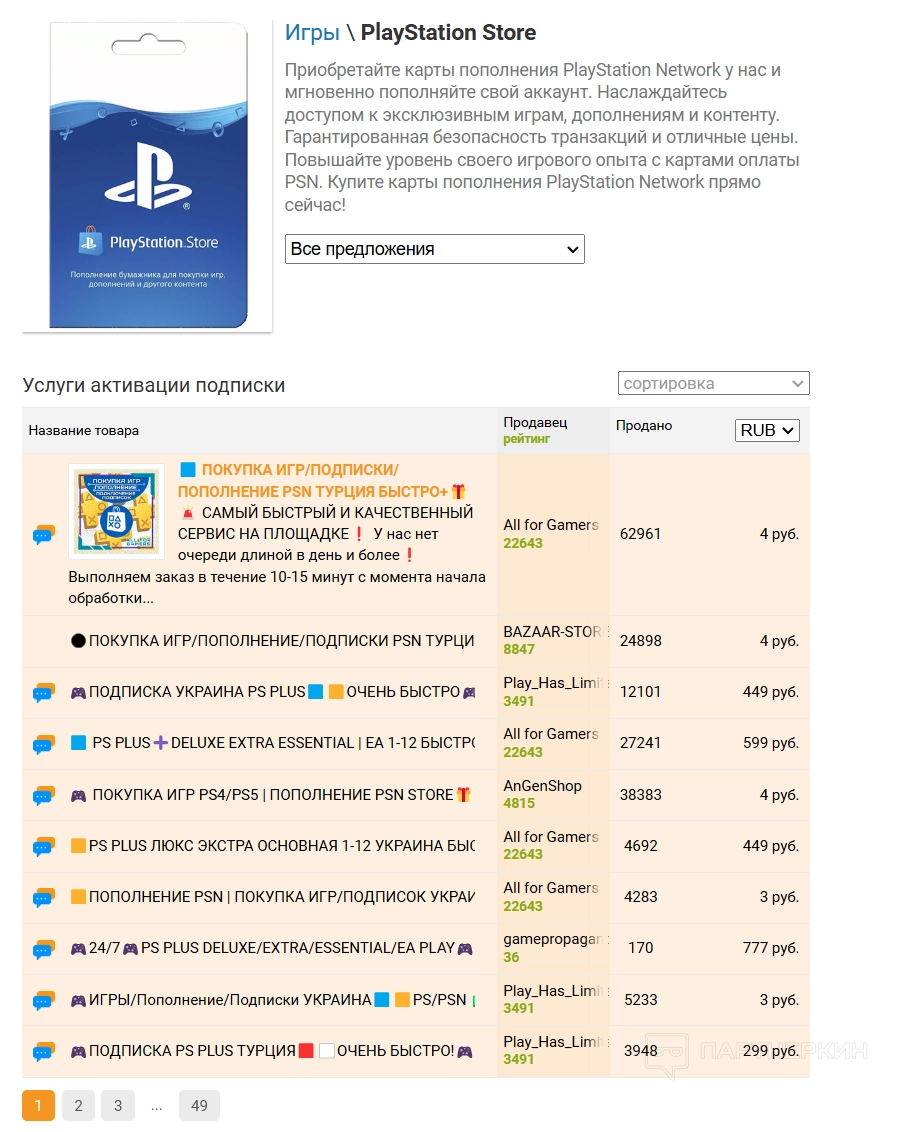The image size is (919, 1132).
Task: Click Play_Has_Limit seller in 12101 row
Action: [556, 683]
